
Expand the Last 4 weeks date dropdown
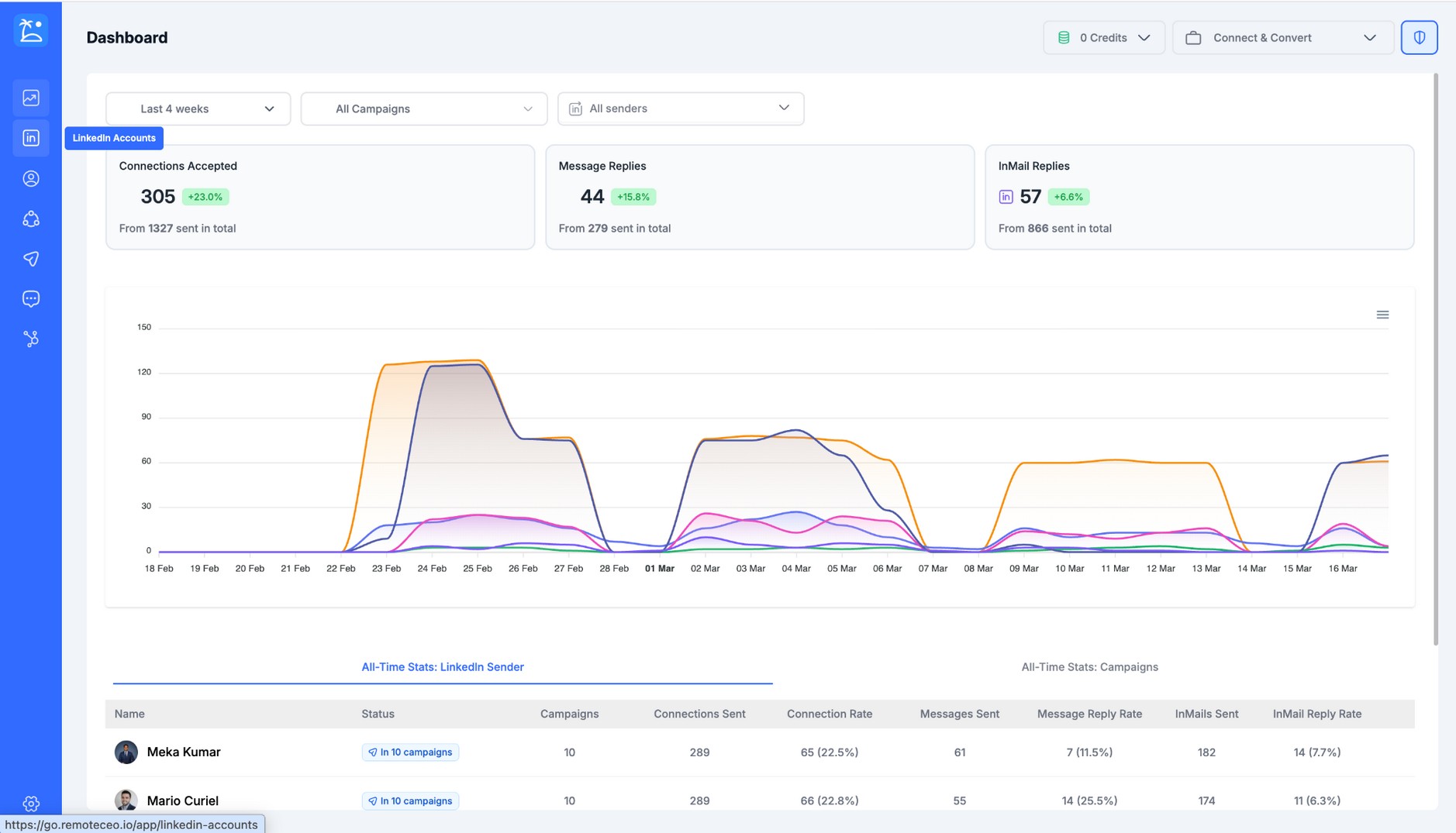pyautogui.click(x=198, y=108)
